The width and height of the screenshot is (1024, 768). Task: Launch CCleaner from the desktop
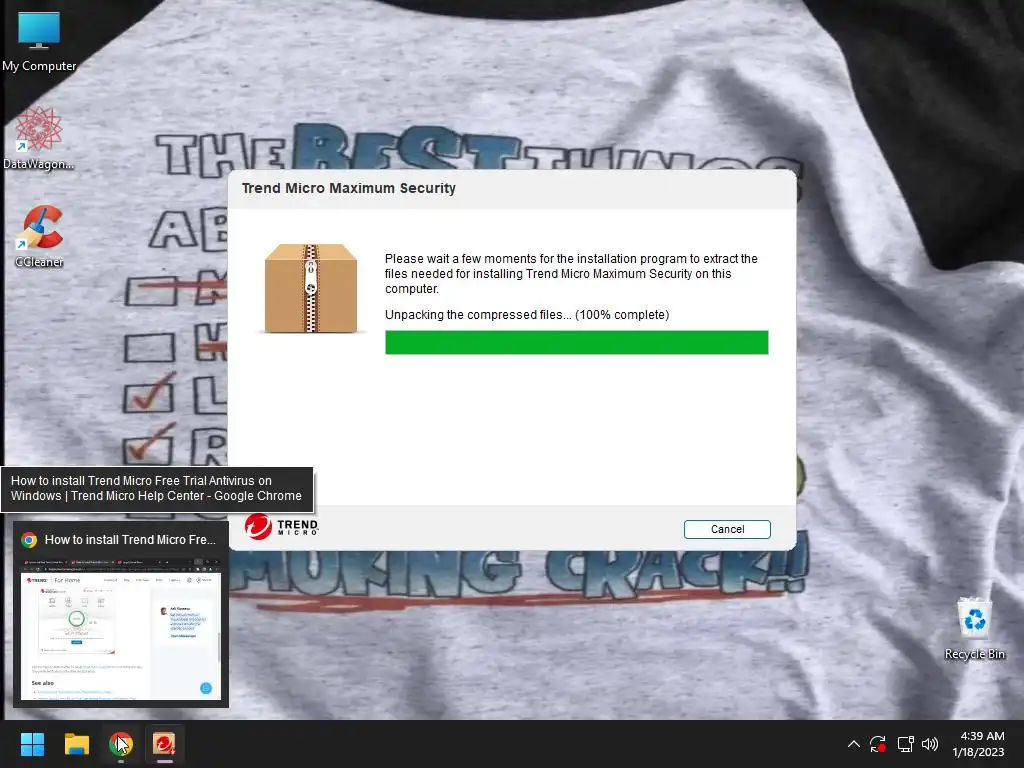point(39,236)
